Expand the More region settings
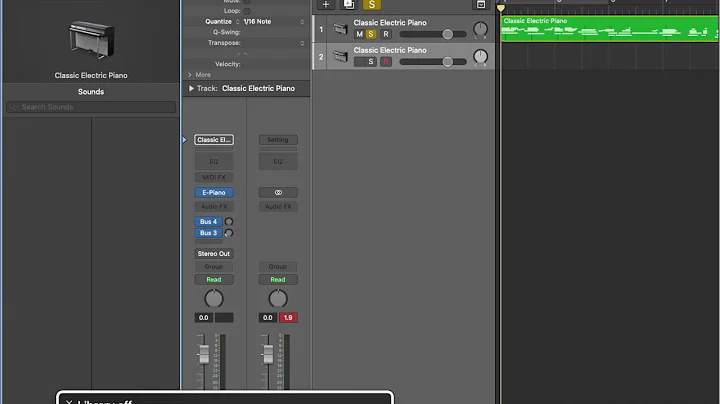This screenshot has width=720, height=404. (199, 75)
